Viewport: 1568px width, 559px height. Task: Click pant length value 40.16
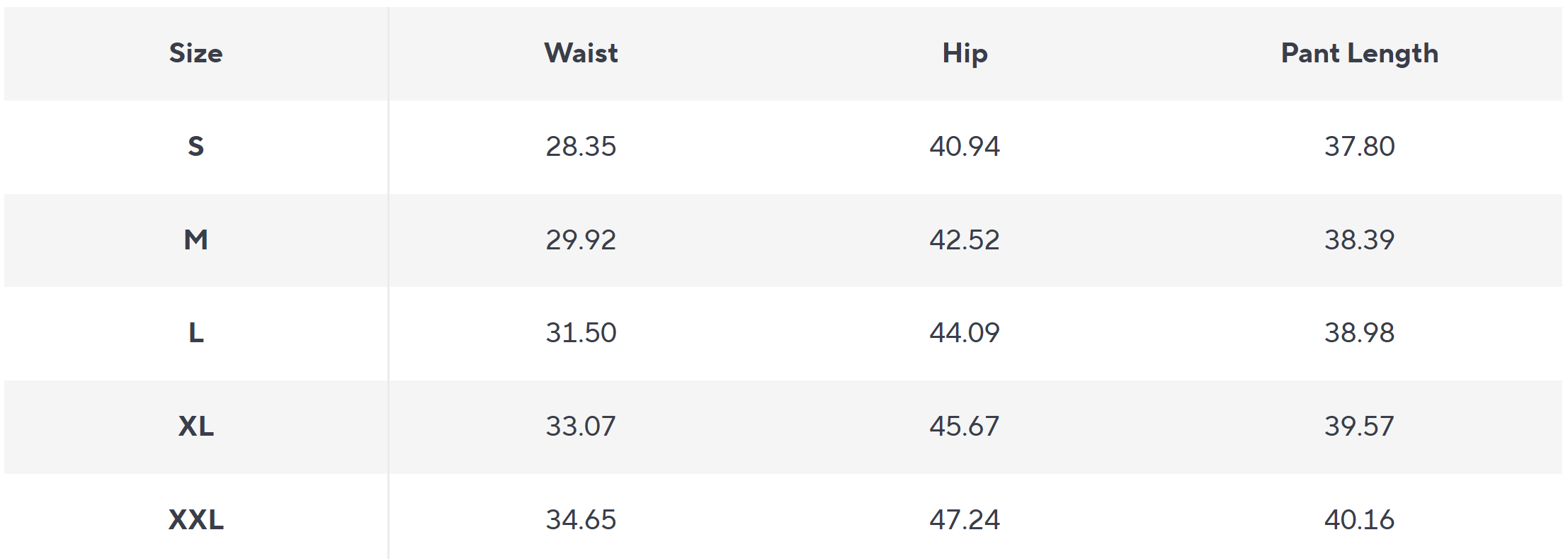[x=1360, y=519]
